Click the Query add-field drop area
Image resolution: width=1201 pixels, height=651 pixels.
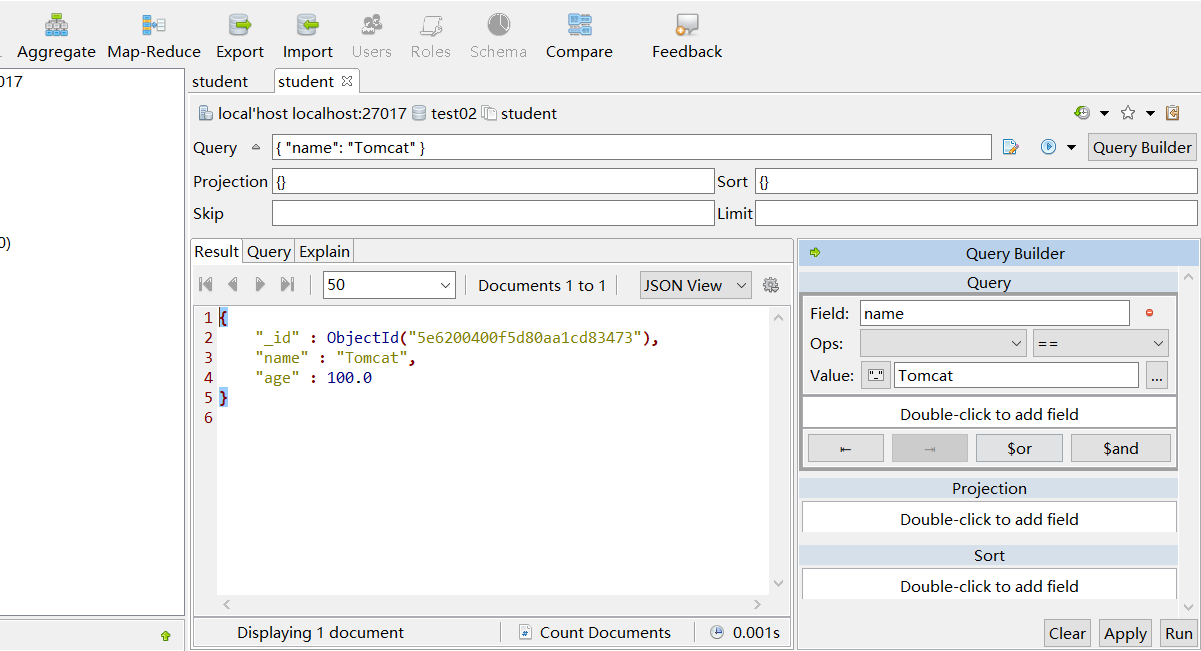coord(989,414)
